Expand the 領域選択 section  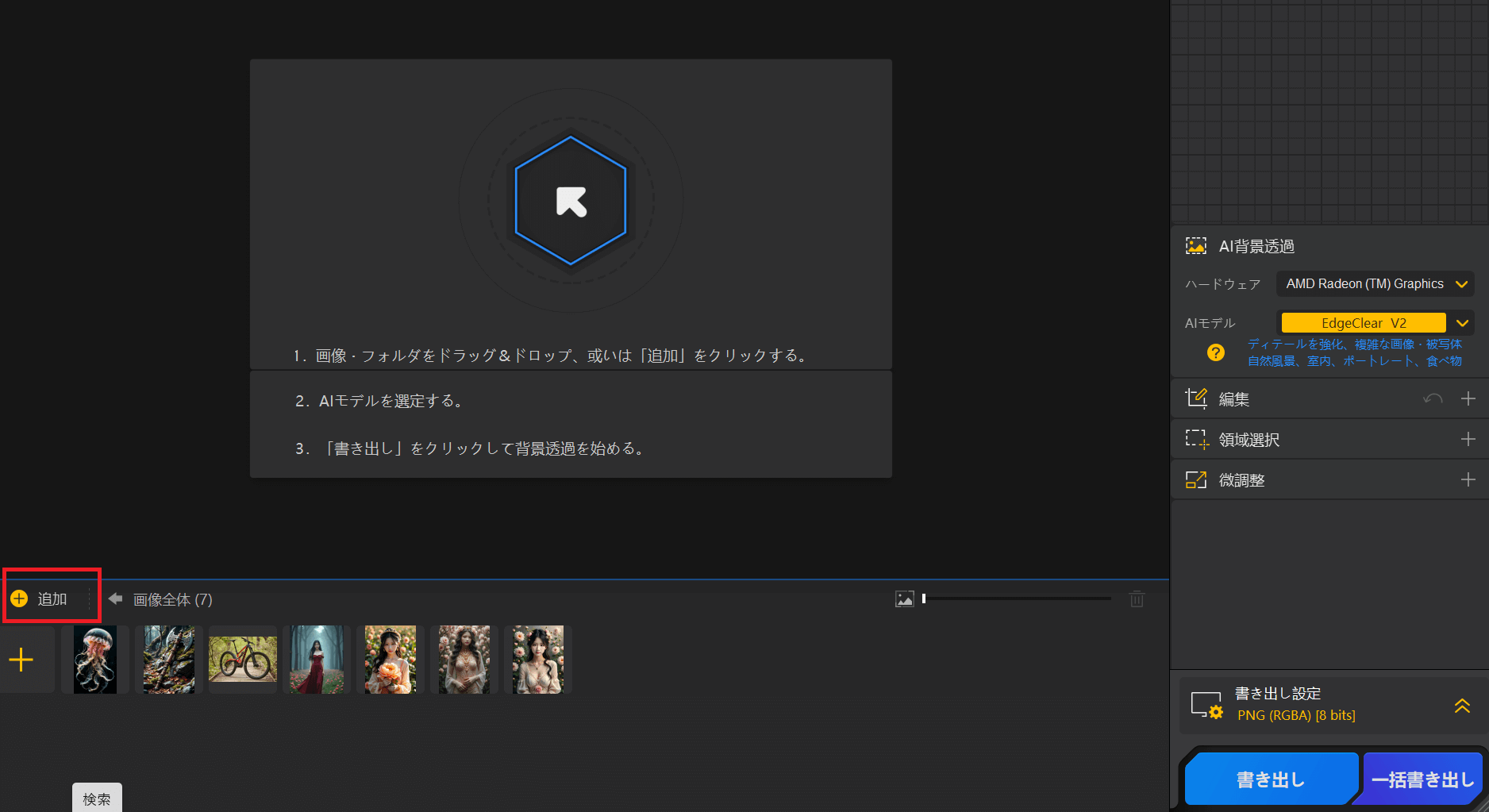pos(1468,439)
